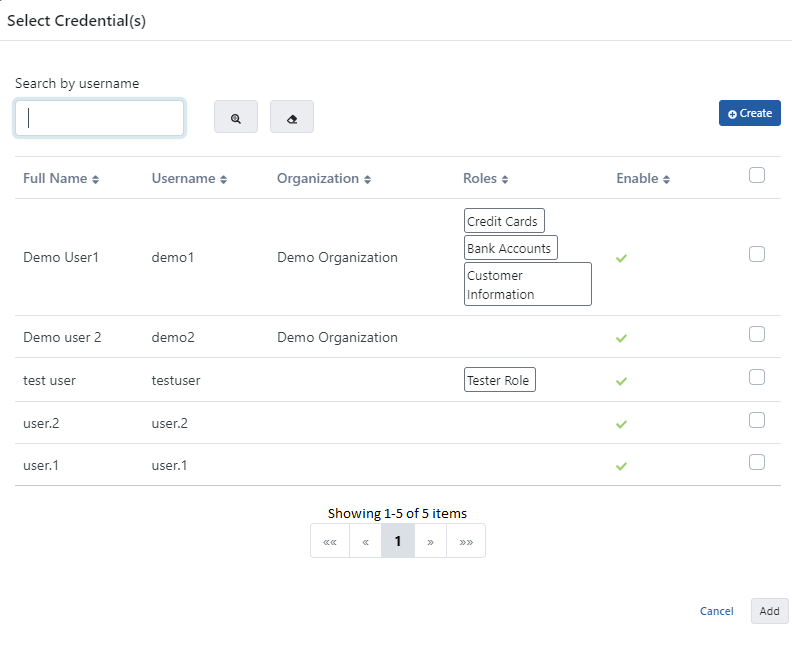Sort the table by Full Name
797x646 pixels.
pyautogui.click(x=61, y=179)
